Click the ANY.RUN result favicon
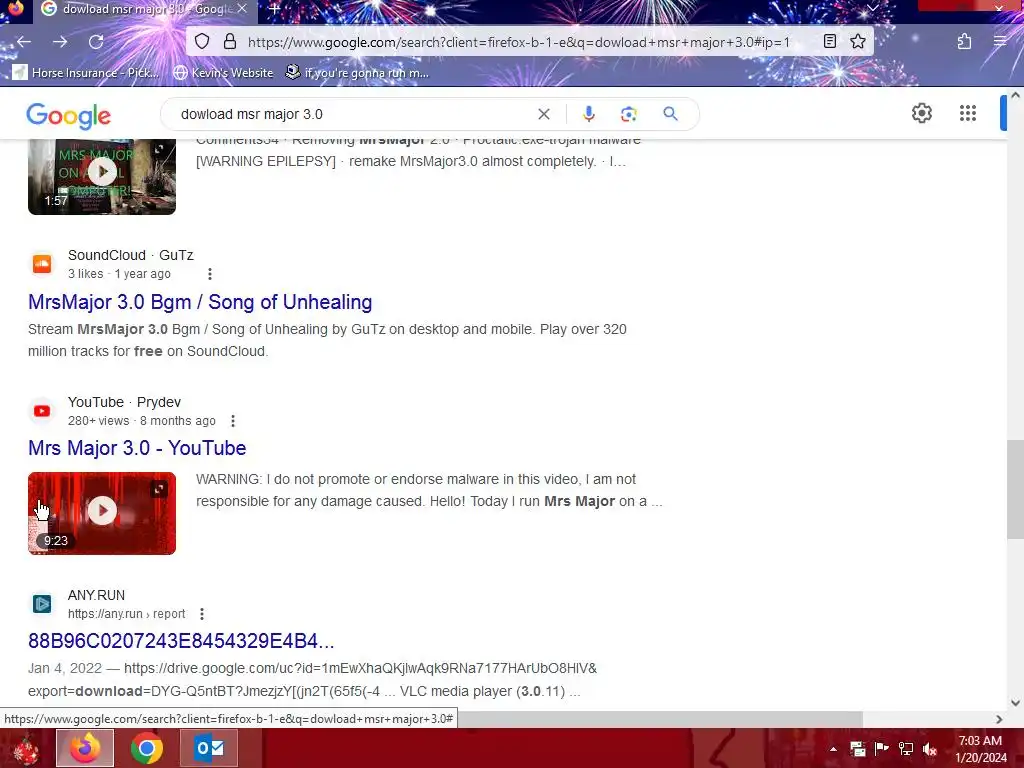 pyautogui.click(x=42, y=604)
